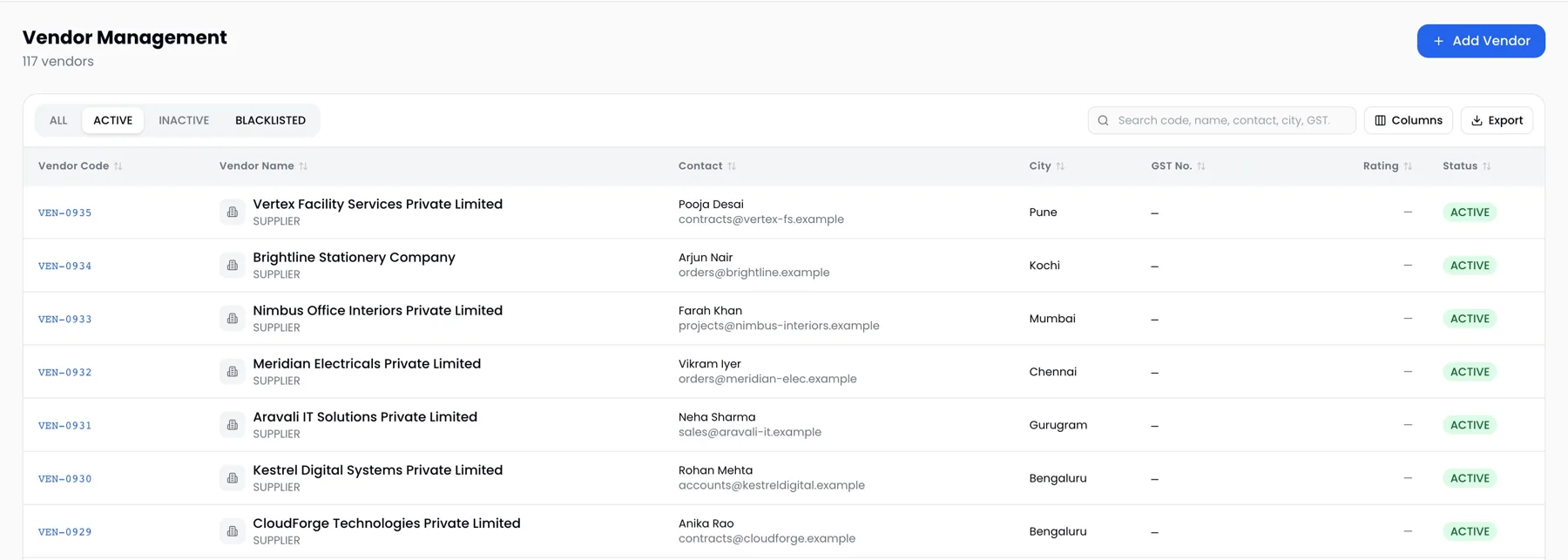The width and height of the screenshot is (1568, 560).
Task: Open vendor code VEN-0934
Action: [64, 266]
